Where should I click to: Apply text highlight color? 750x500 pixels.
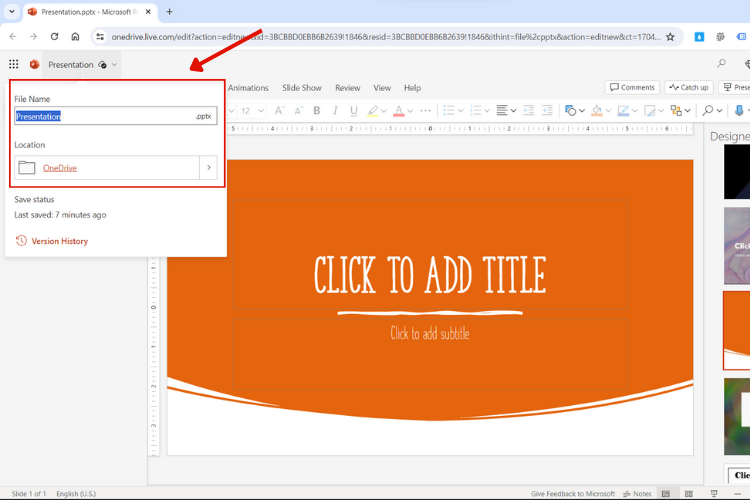[x=373, y=111]
